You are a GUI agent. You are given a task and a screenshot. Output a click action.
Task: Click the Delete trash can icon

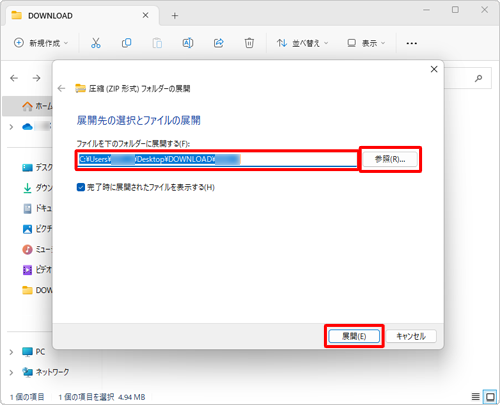click(249, 43)
